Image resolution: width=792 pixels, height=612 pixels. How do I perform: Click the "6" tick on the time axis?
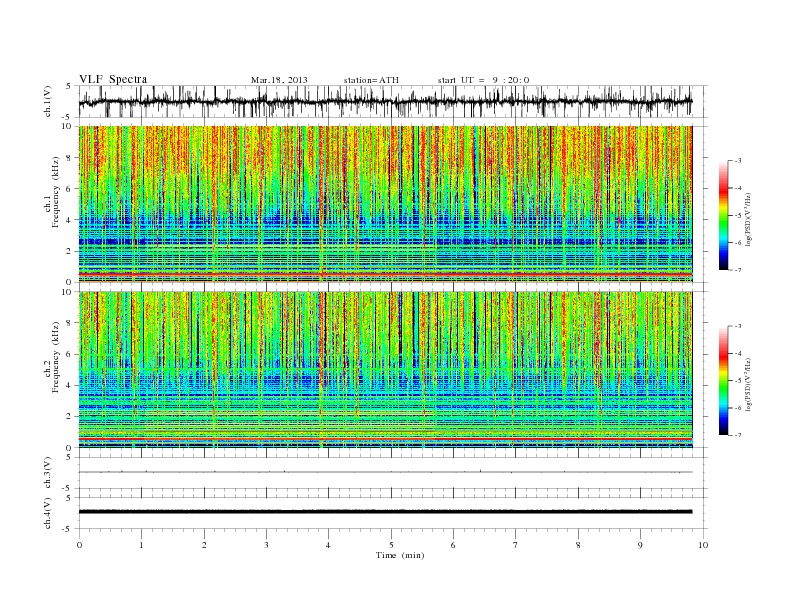coord(453,545)
